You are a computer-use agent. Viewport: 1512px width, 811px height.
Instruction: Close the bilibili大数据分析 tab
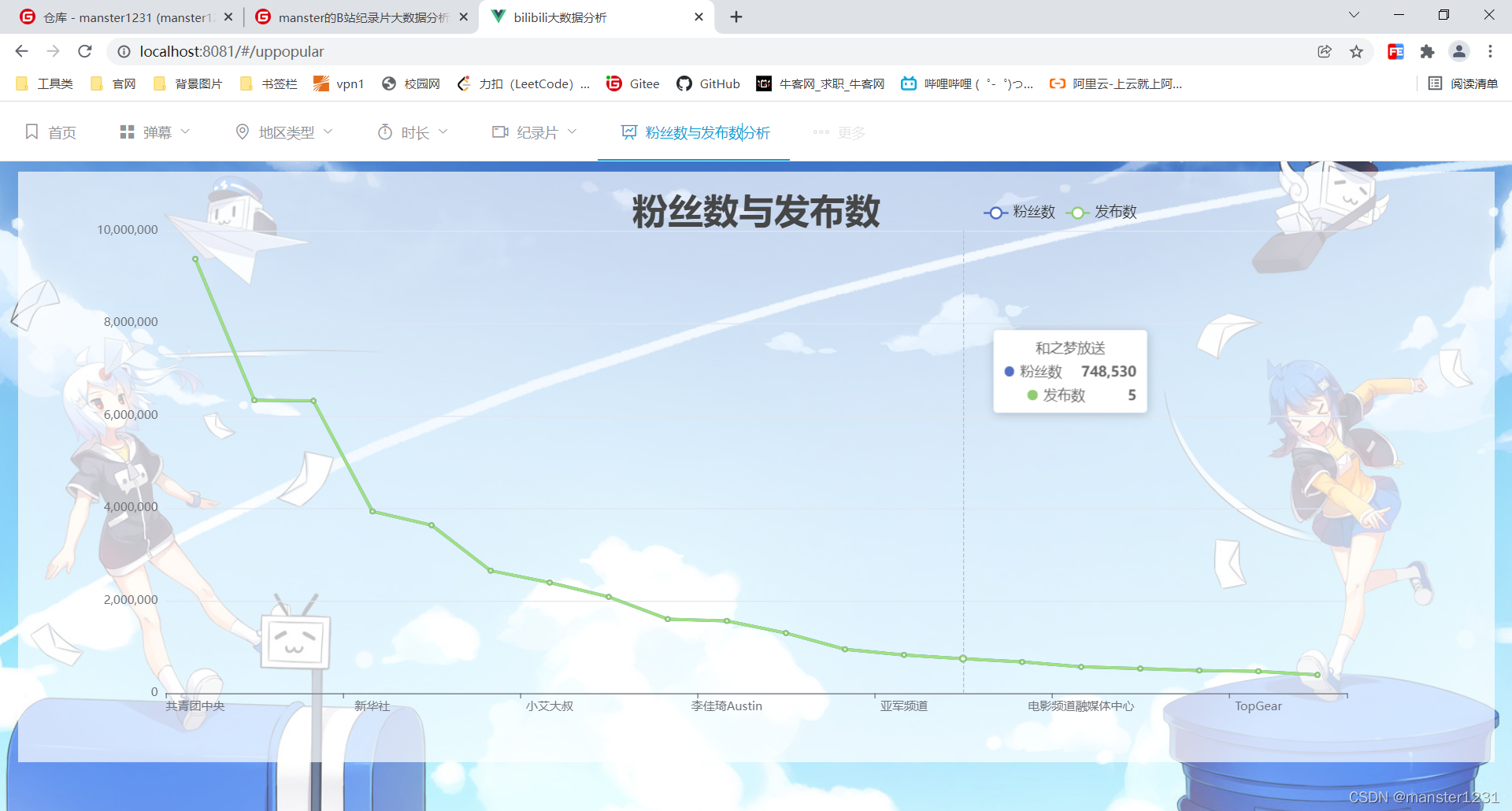pos(699,17)
